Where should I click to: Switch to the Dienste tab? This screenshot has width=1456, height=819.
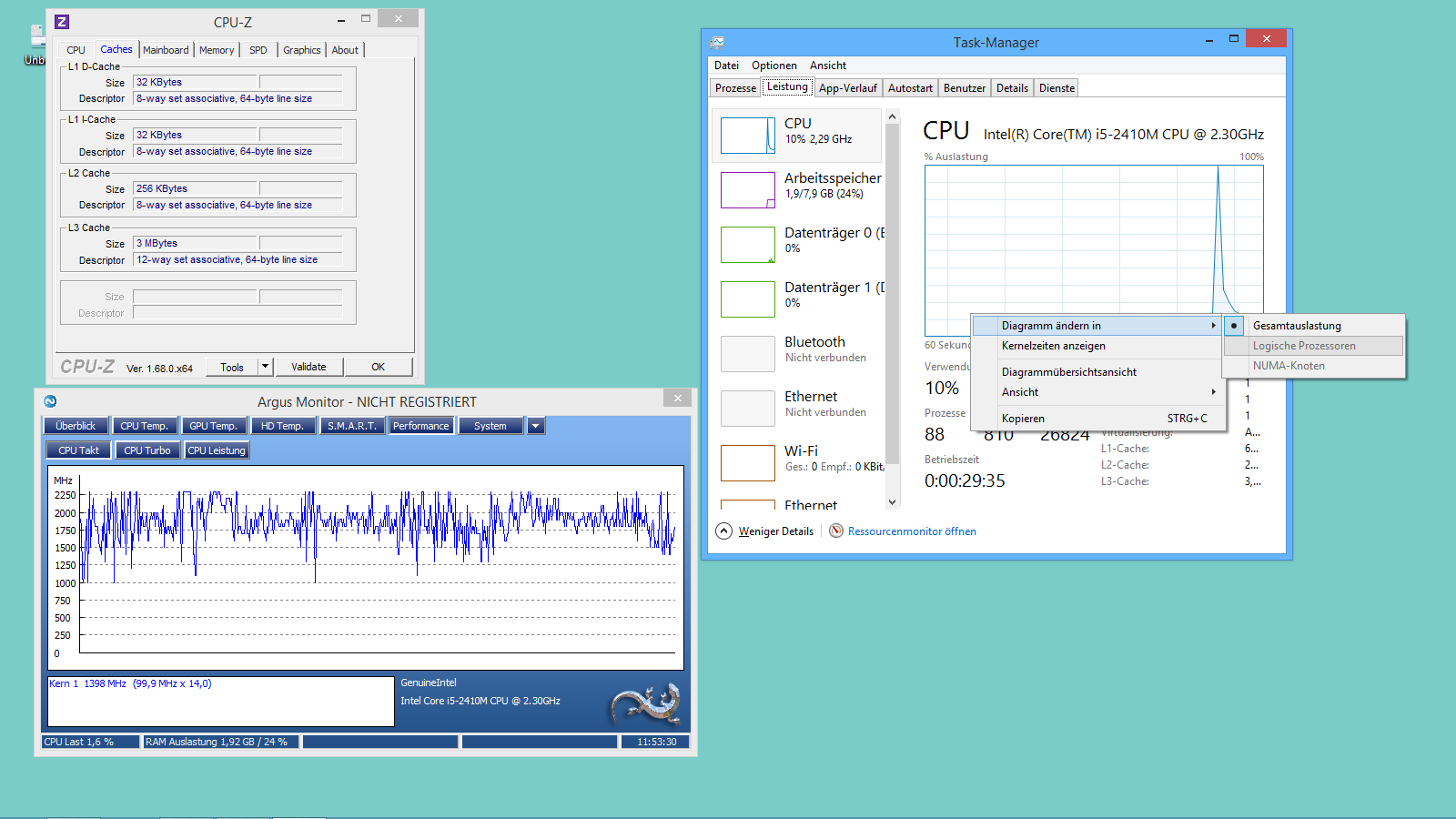[1057, 88]
